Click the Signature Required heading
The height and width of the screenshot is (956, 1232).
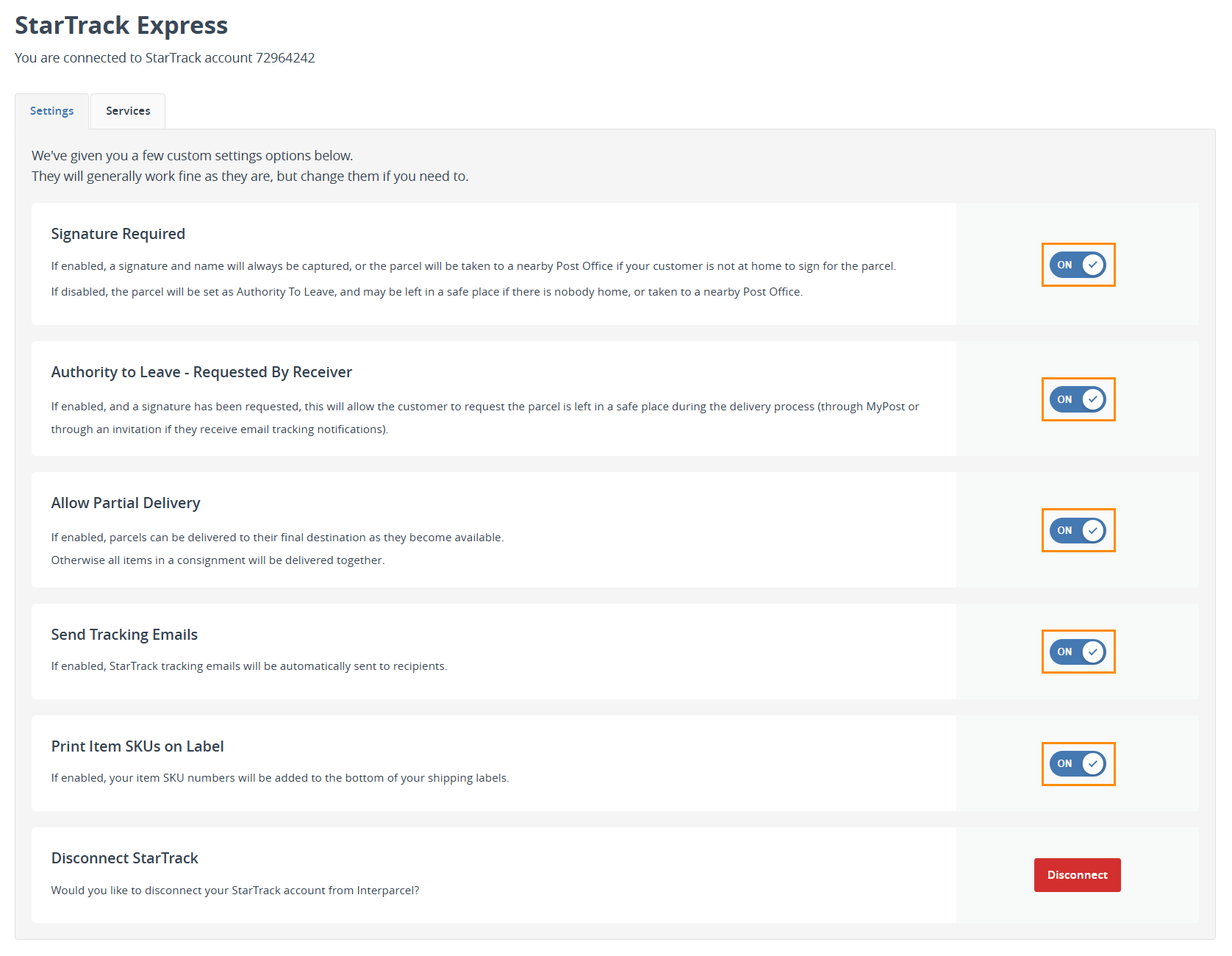[118, 234]
